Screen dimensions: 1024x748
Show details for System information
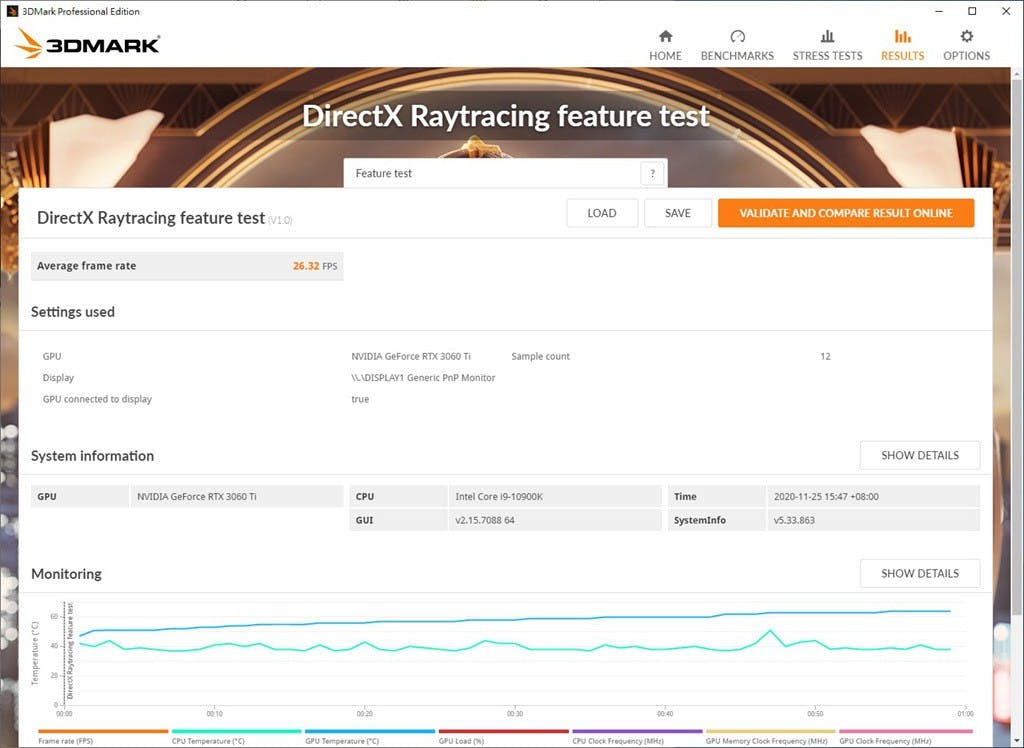pos(919,455)
